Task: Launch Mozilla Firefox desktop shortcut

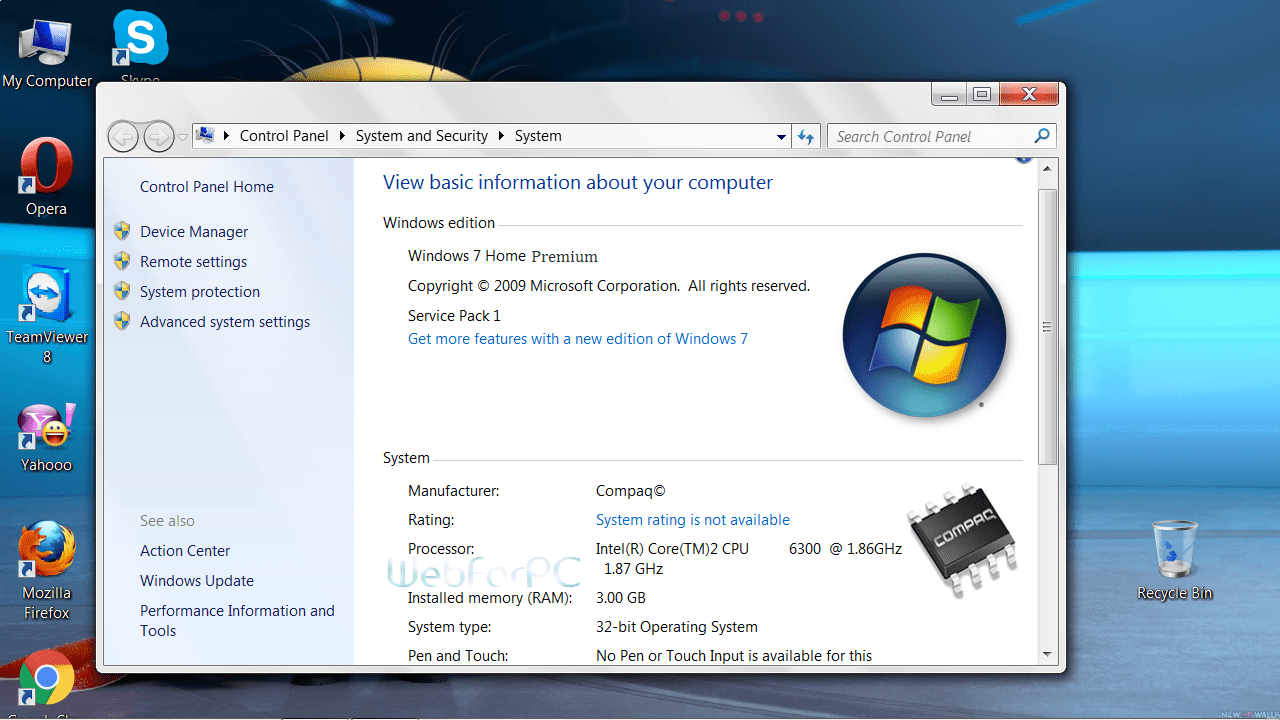Action: (46, 571)
